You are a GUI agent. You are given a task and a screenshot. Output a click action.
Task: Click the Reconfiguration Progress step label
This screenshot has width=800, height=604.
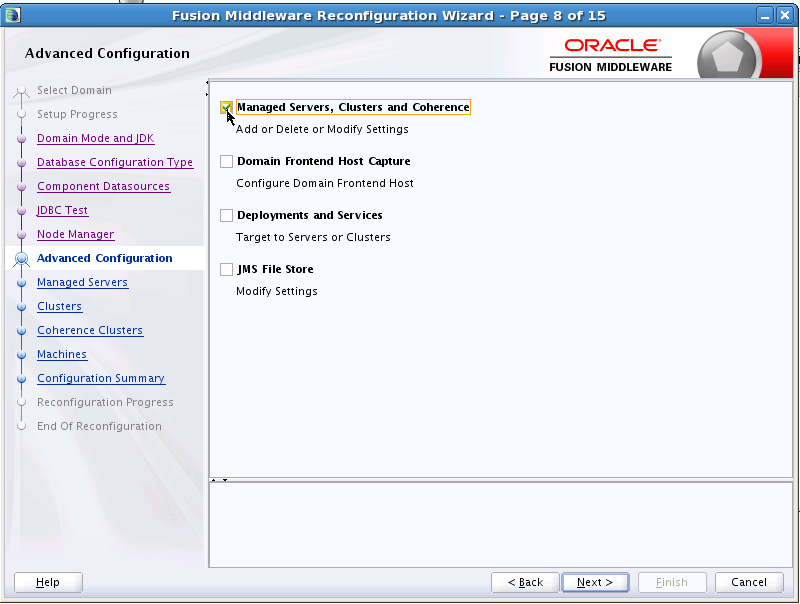point(105,402)
